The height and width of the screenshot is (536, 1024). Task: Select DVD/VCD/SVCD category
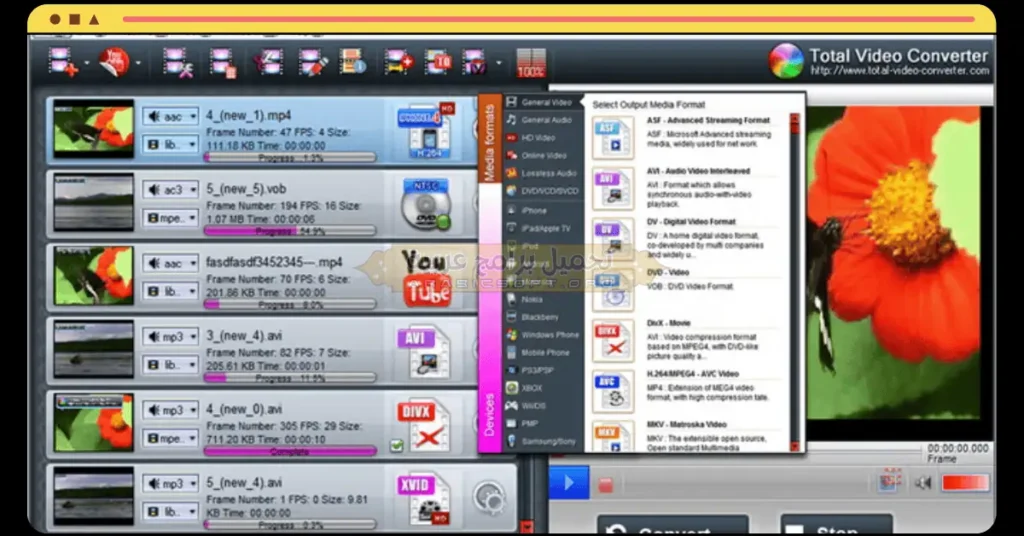(x=543, y=191)
